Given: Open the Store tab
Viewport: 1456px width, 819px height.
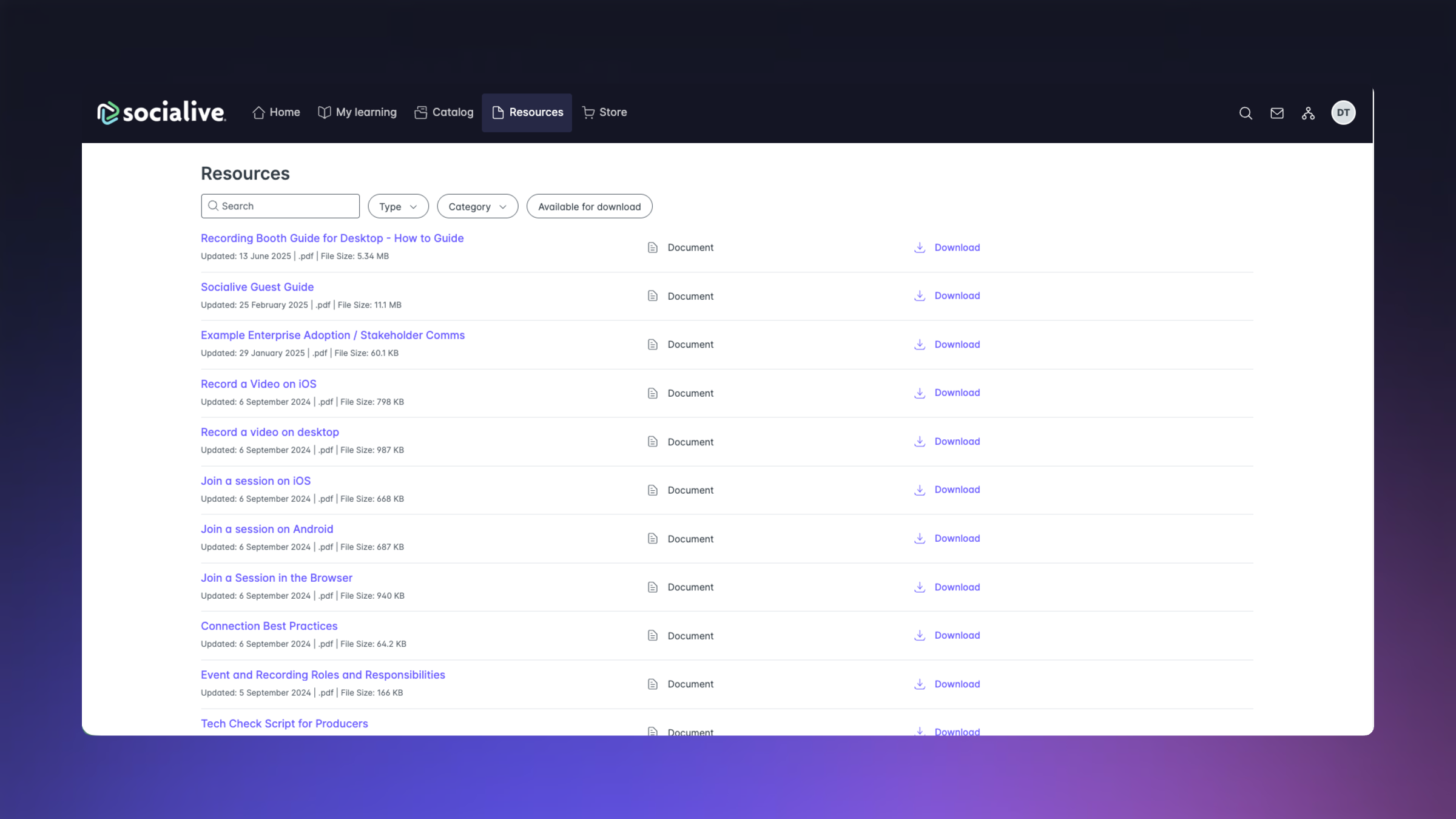Looking at the screenshot, I should 604,112.
